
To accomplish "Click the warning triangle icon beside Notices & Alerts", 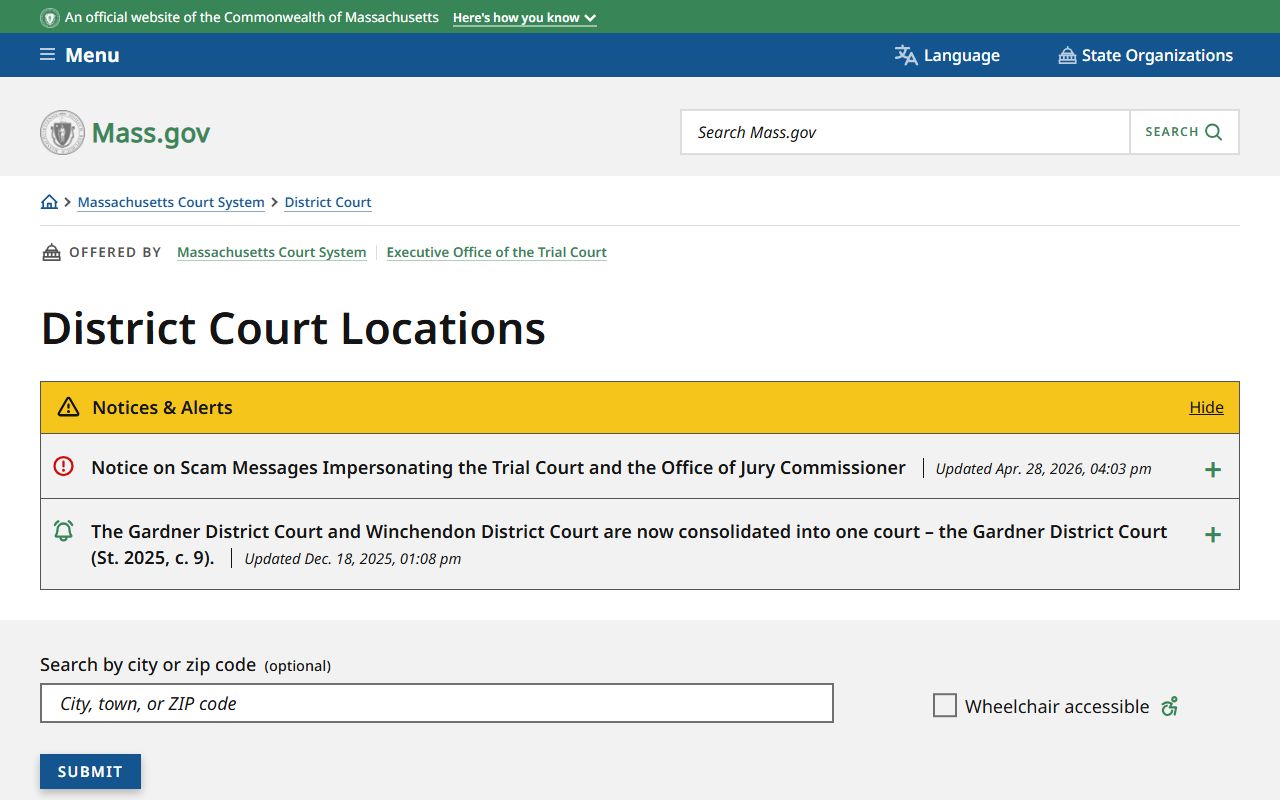I will [68, 407].
